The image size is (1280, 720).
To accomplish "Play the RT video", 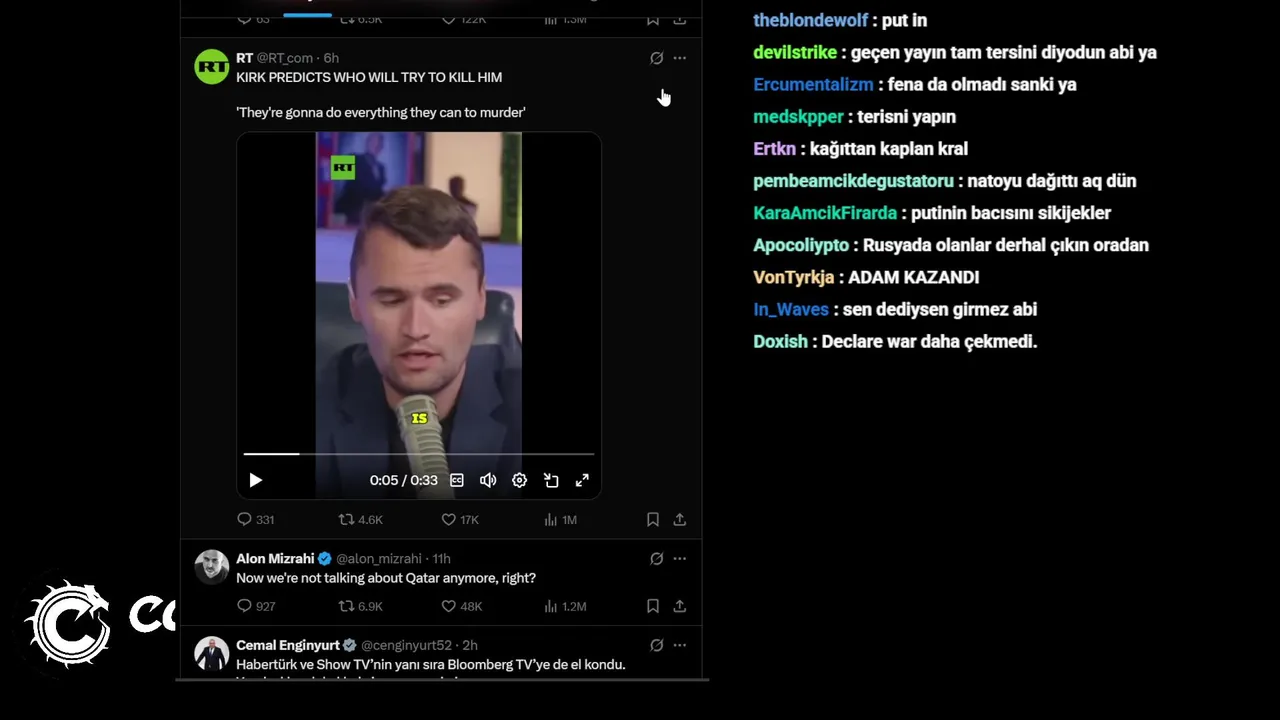I will (x=255, y=480).
